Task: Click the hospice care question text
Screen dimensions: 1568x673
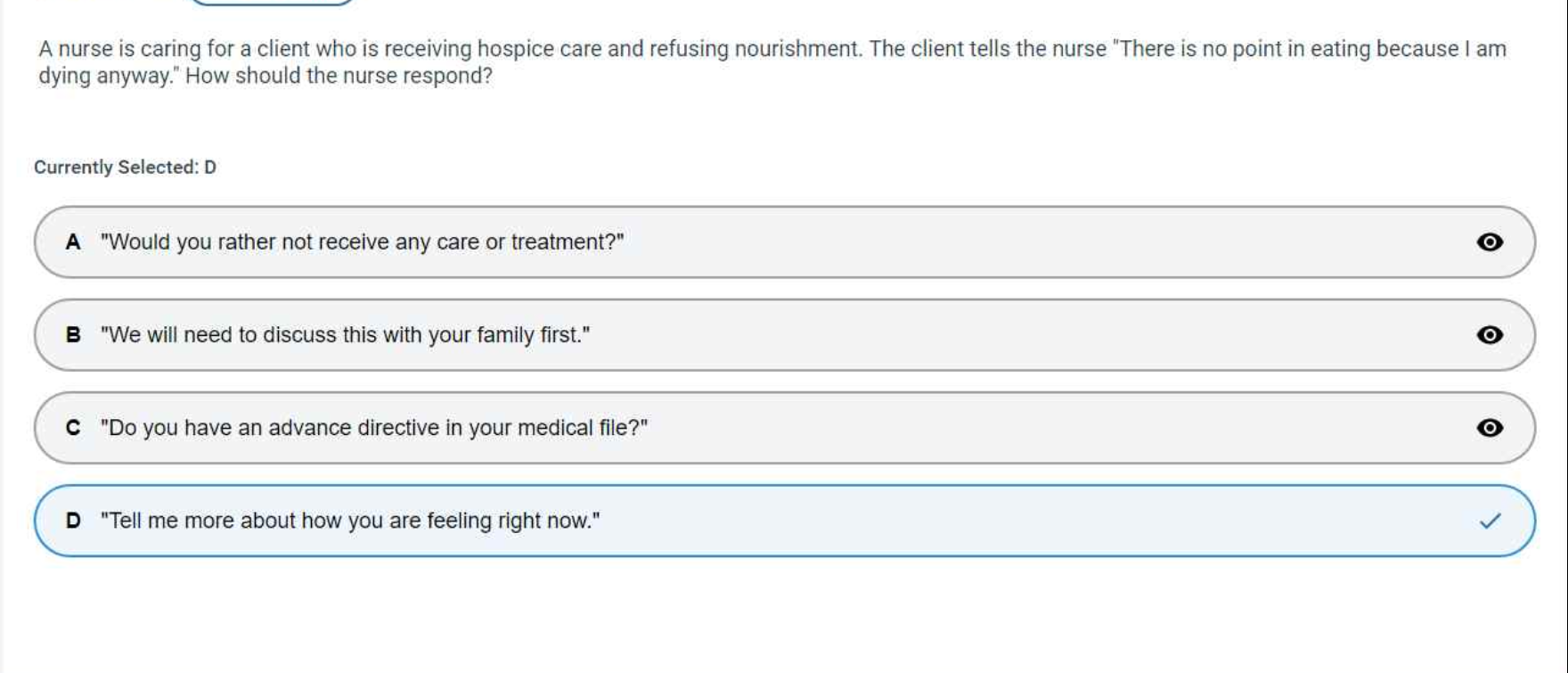Action: pyautogui.click(x=445, y=49)
